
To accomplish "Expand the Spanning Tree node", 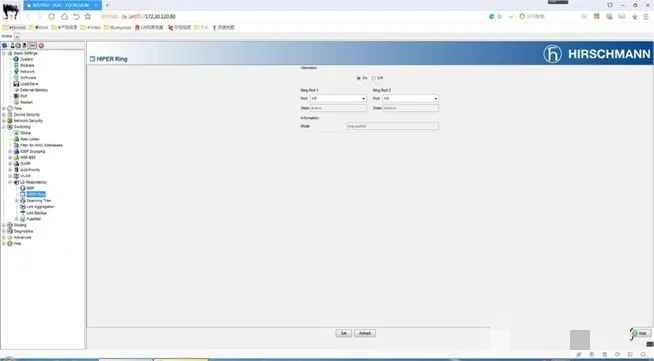I will 17,201.
